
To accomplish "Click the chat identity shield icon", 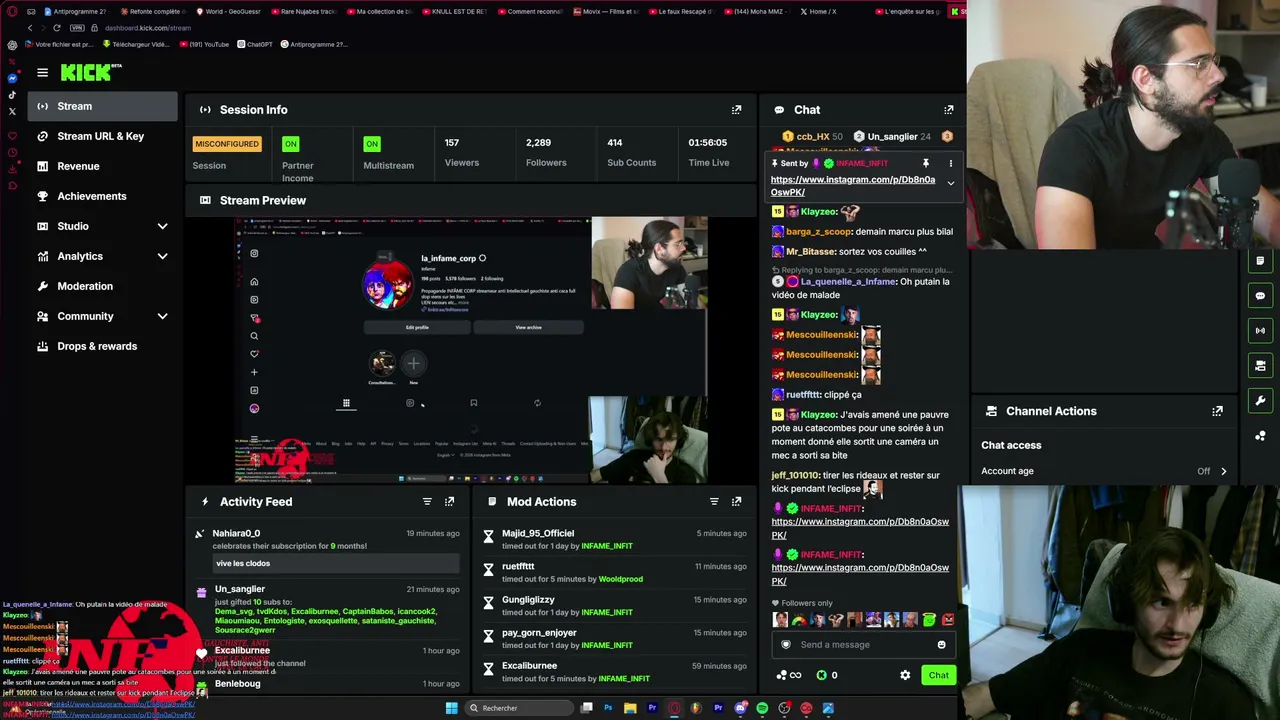I will click(x=786, y=645).
